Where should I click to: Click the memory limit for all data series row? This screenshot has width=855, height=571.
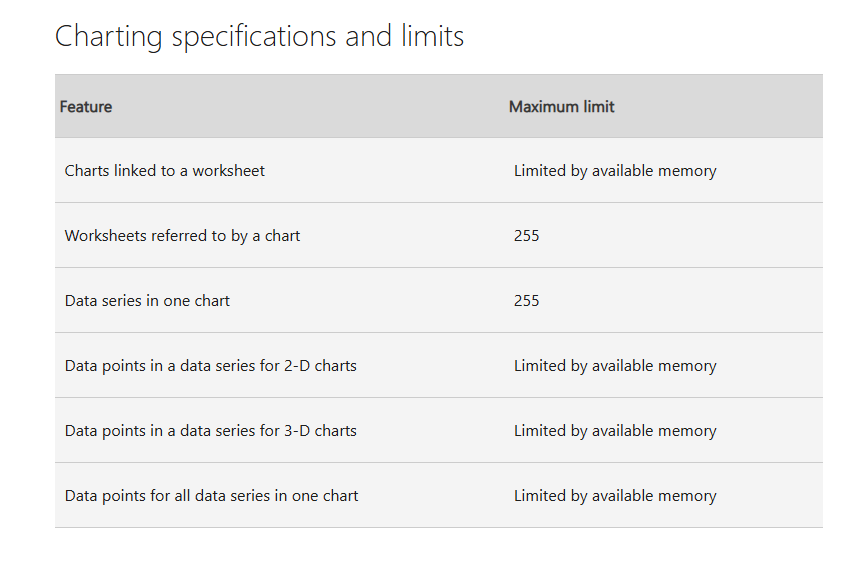click(x=615, y=495)
